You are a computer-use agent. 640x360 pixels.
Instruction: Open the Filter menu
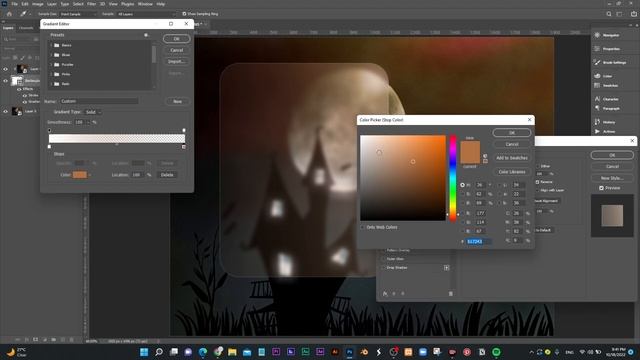91,4
